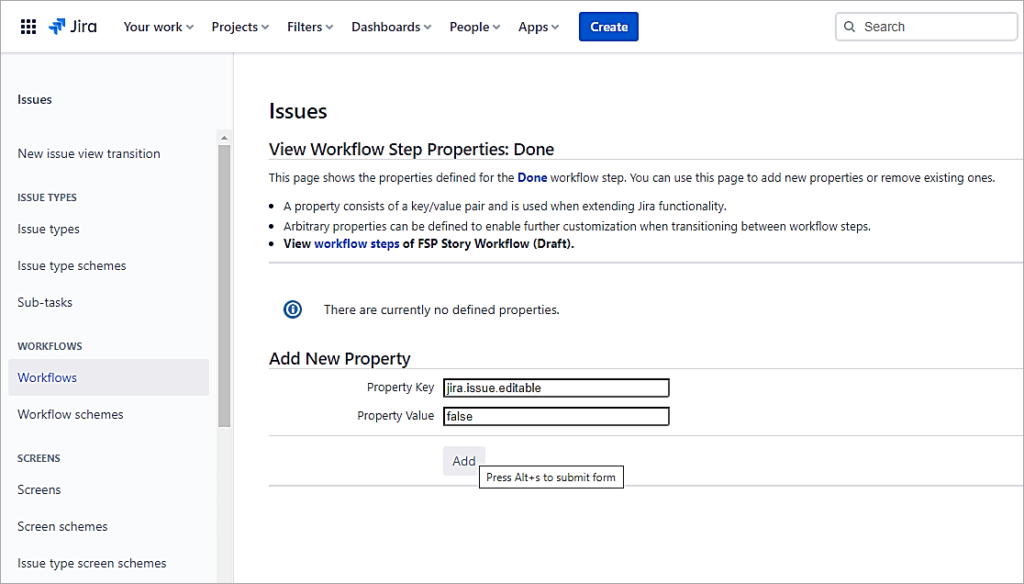Open the Dashboards menu

[x=390, y=27]
